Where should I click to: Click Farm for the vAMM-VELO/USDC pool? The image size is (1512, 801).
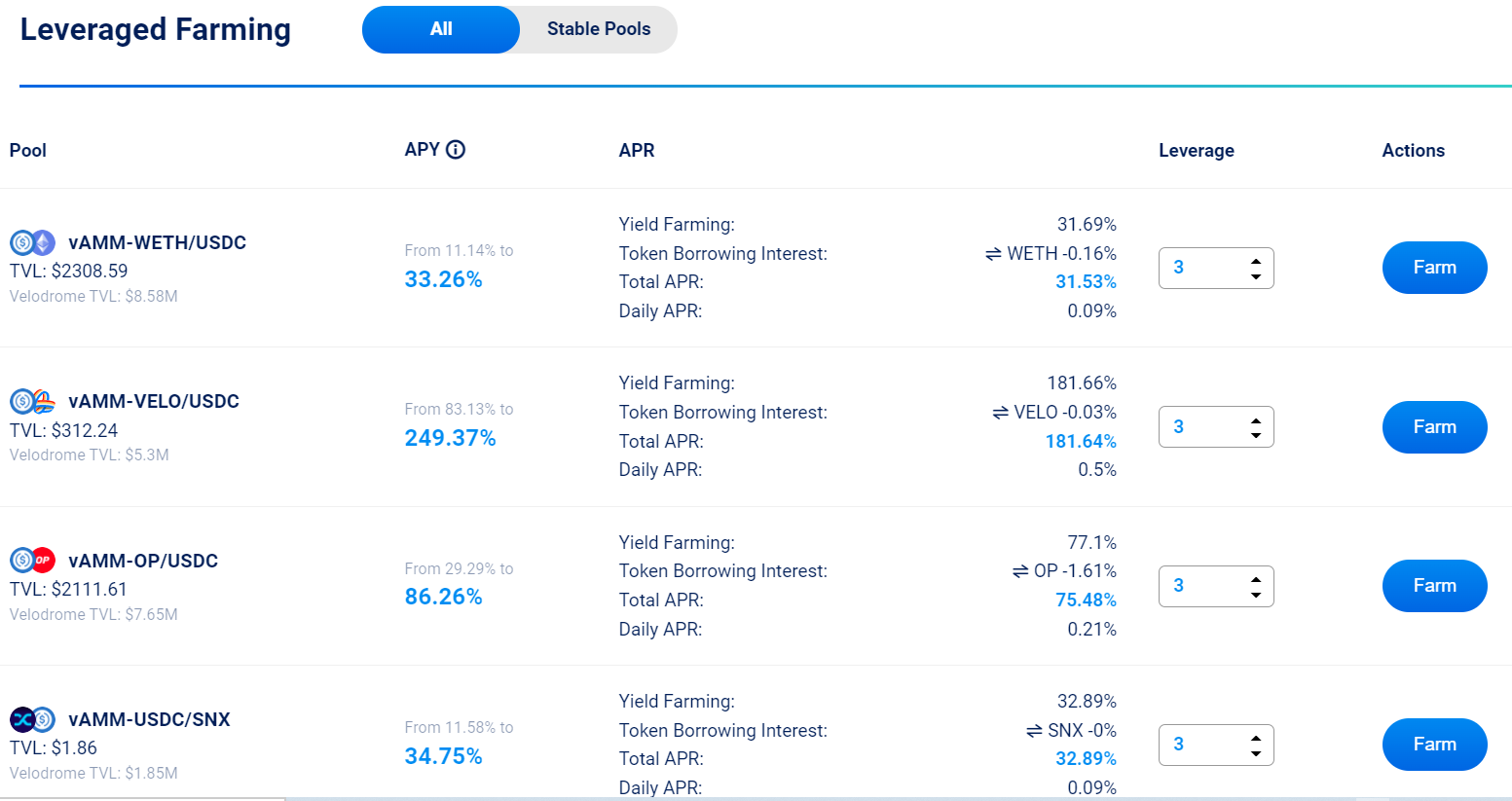point(1434,427)
